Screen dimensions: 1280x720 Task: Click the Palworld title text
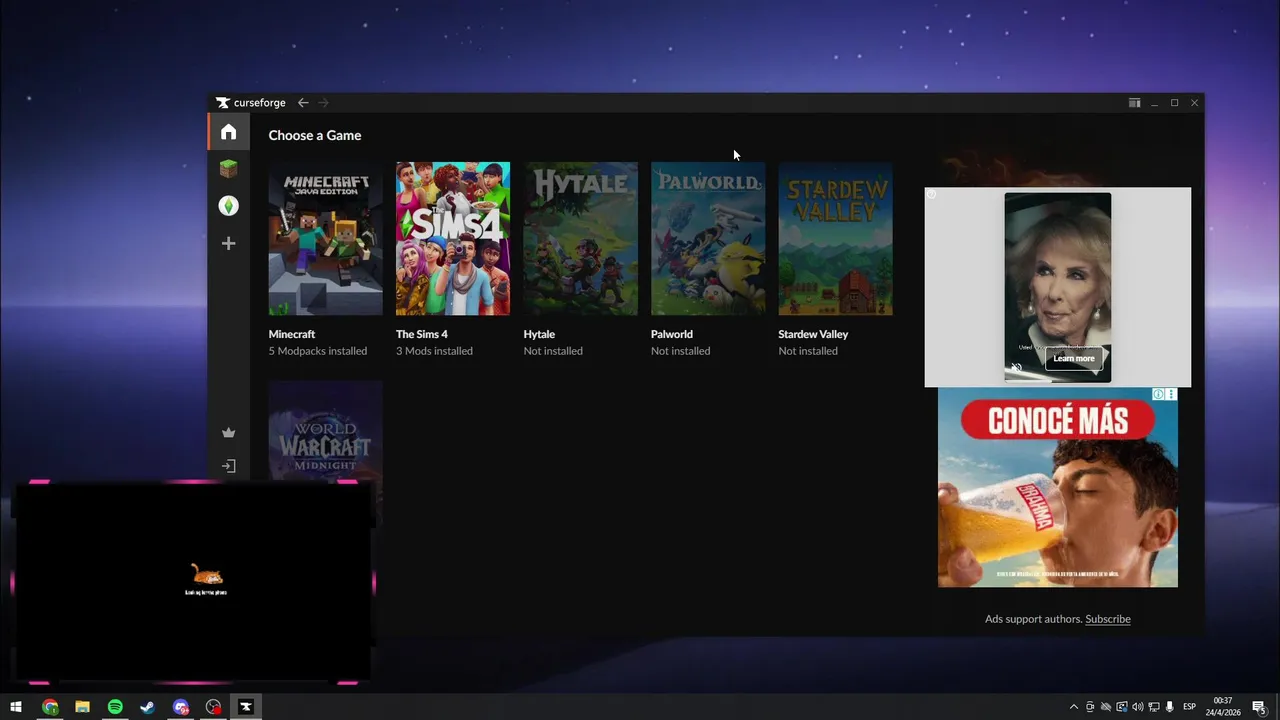672,334
